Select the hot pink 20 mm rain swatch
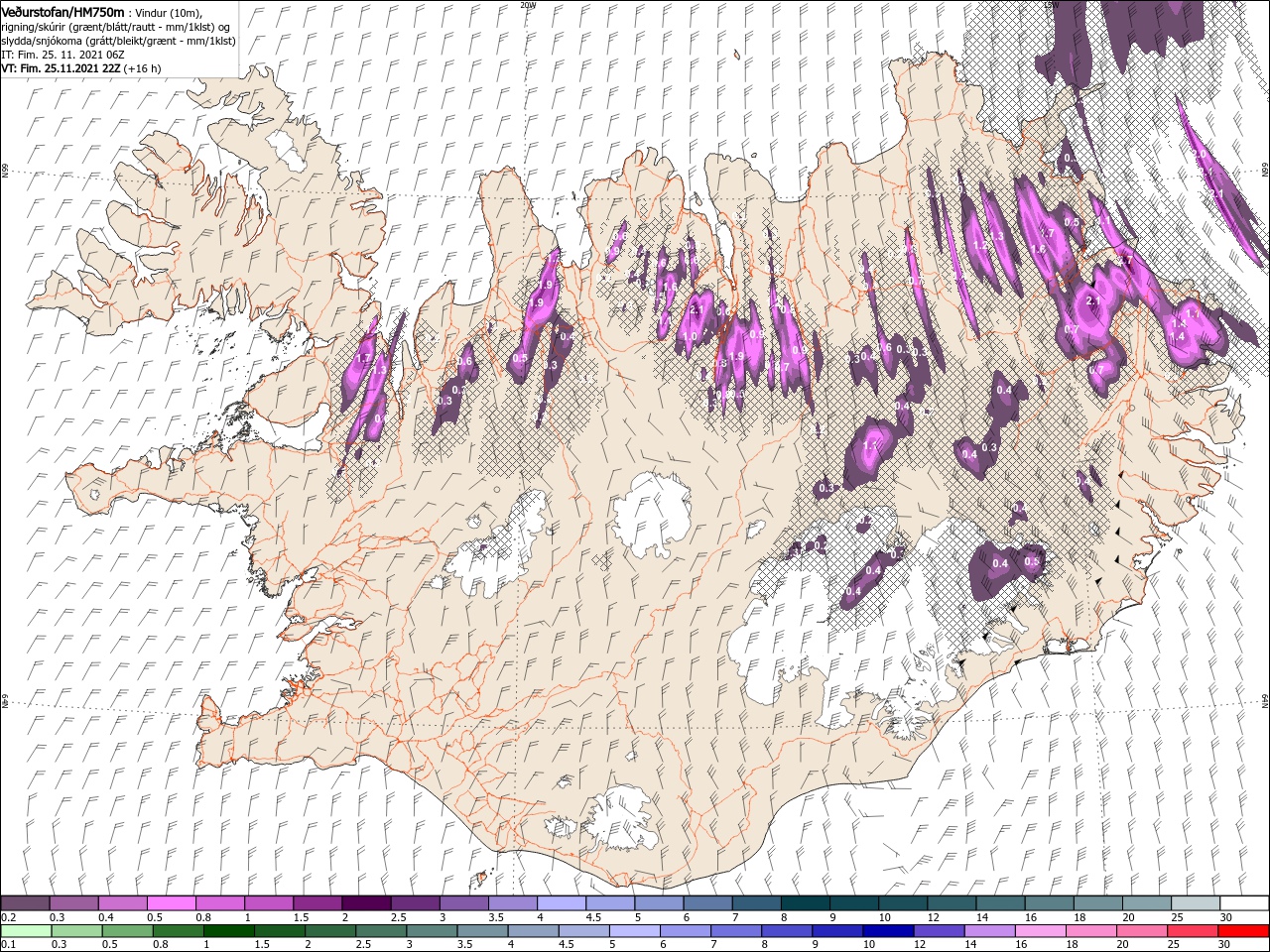Viewport: 1270px width, 952px height. click(1142, 931)
